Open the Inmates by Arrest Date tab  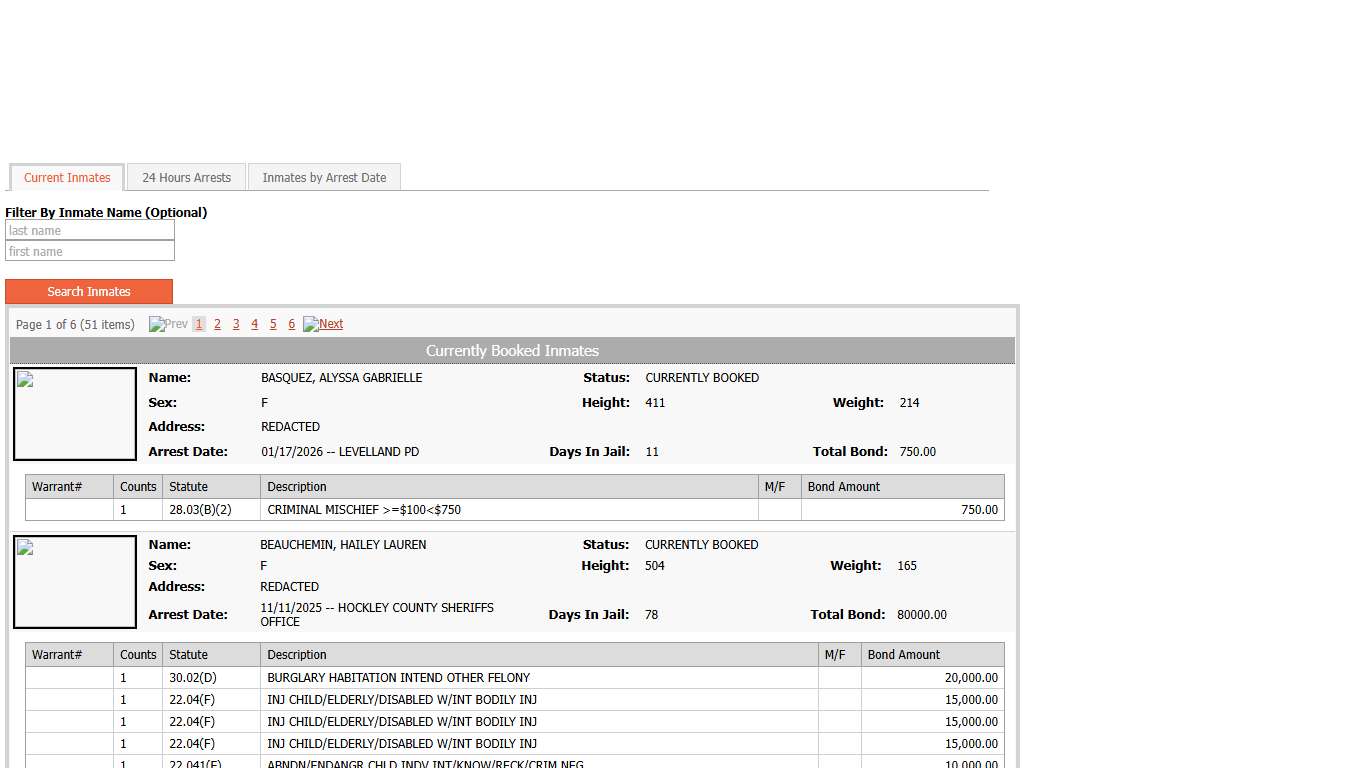click(324, 178)
